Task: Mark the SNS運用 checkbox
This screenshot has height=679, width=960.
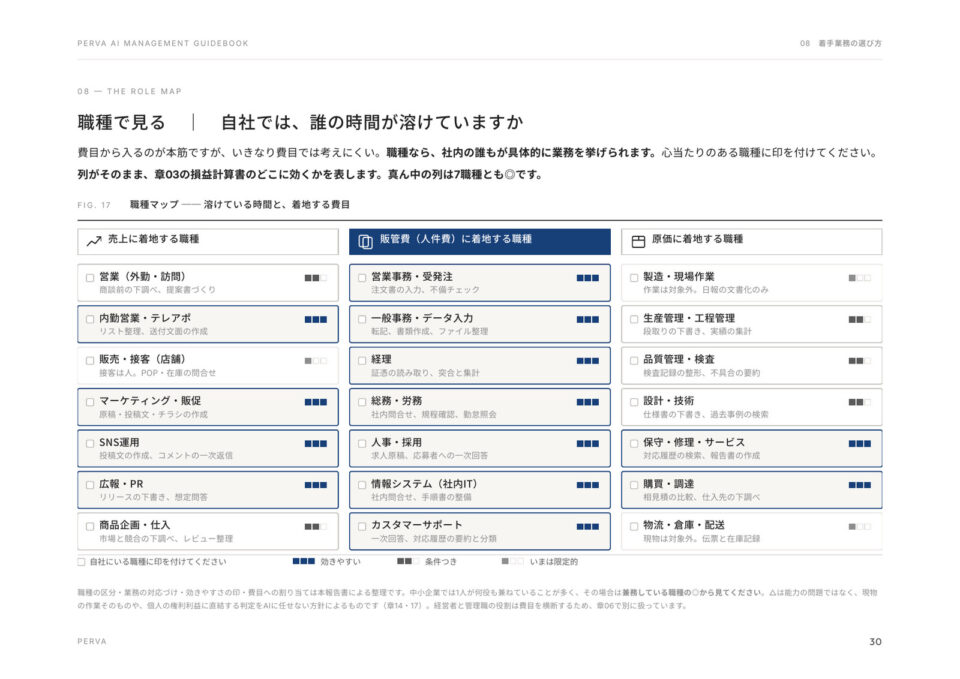Action: pyautogui.click(x=90, y=443)
